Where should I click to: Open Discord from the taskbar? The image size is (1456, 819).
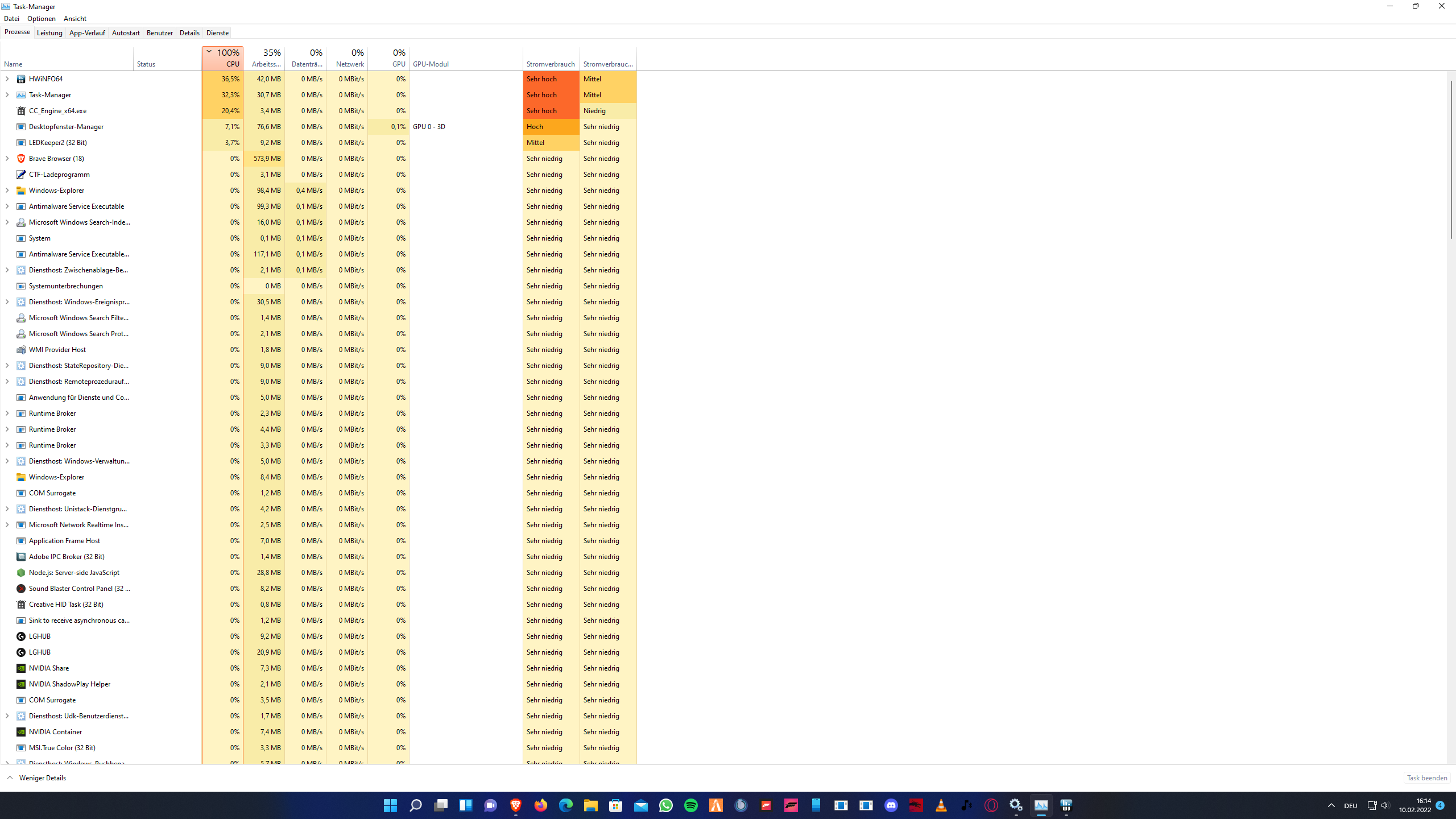(x=891, y=805)
